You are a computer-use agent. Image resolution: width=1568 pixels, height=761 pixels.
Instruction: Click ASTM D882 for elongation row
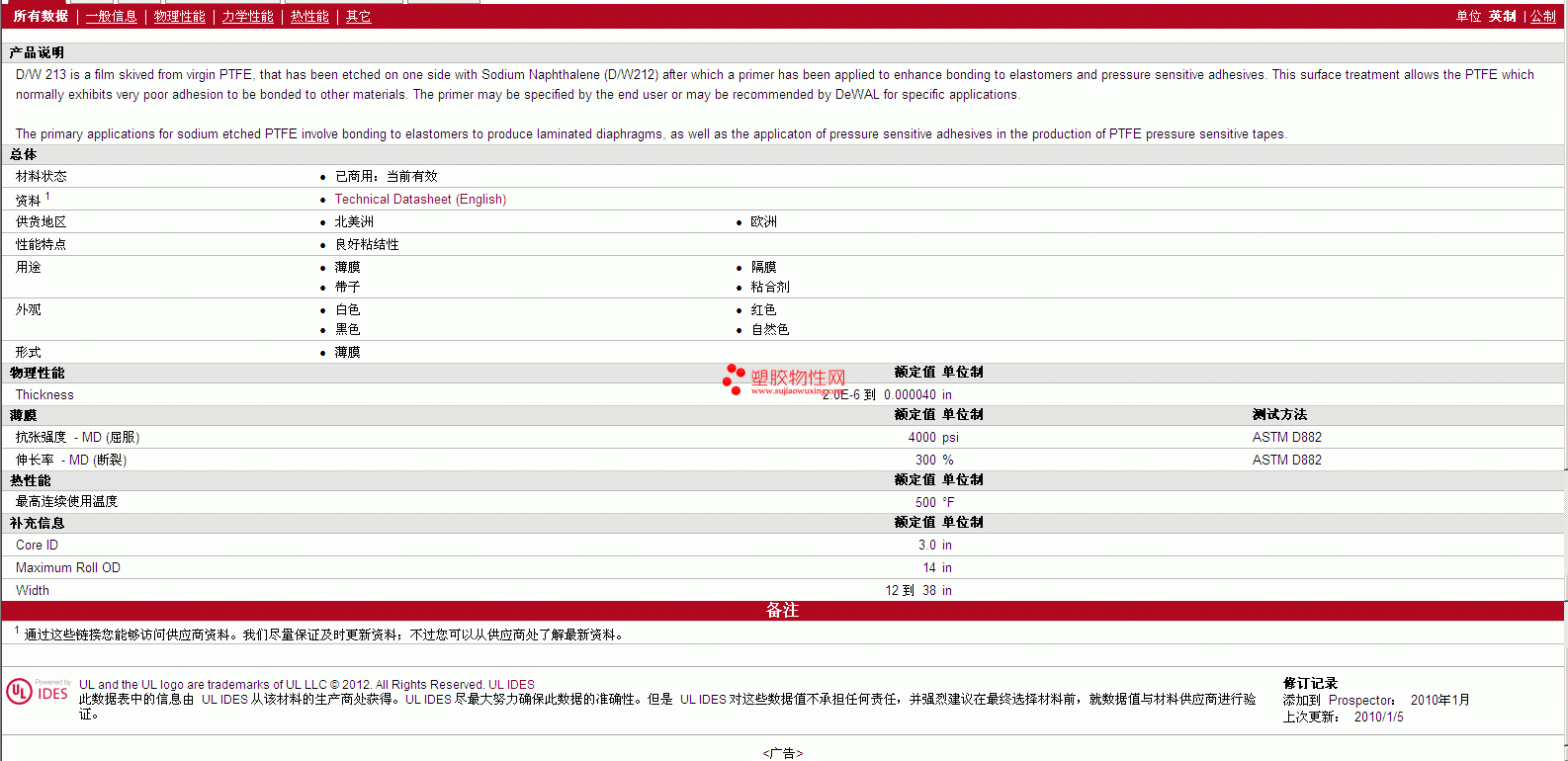pyautogui.click(x=1286, y=460)
